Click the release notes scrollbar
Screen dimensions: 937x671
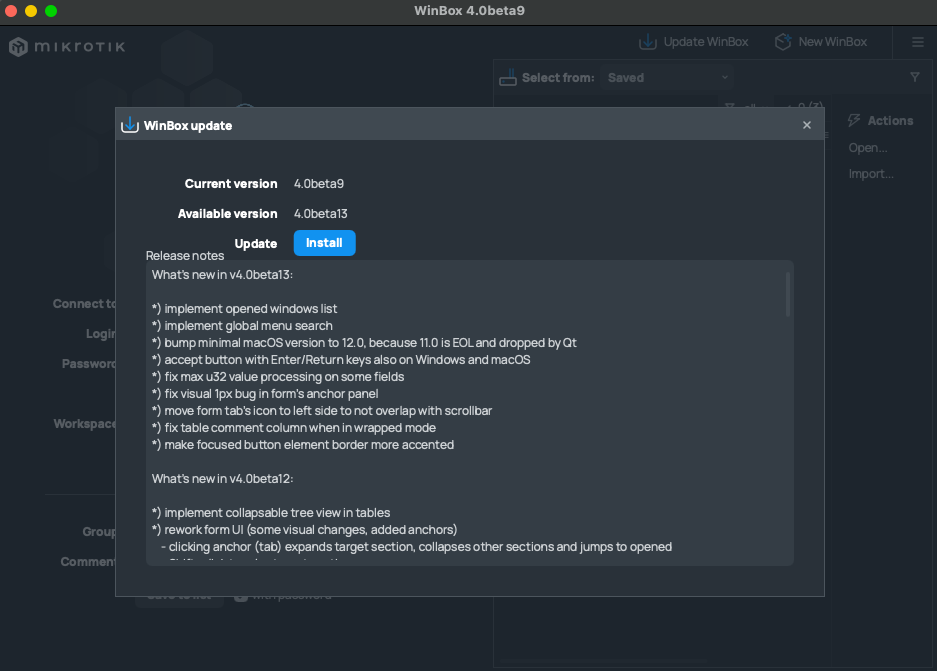click(x=788, y=294)
